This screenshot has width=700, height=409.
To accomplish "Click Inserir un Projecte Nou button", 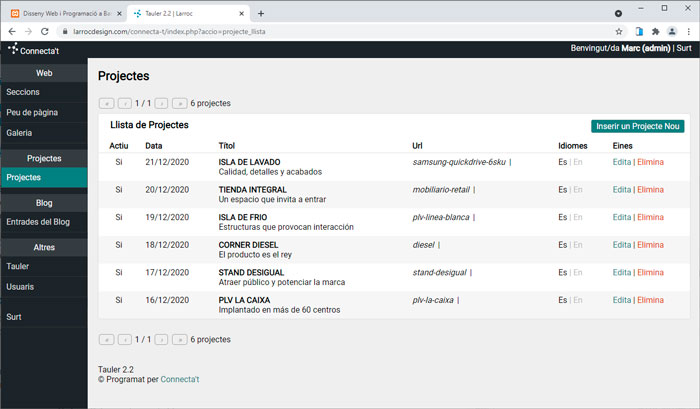I will click(x=638, y=126).
